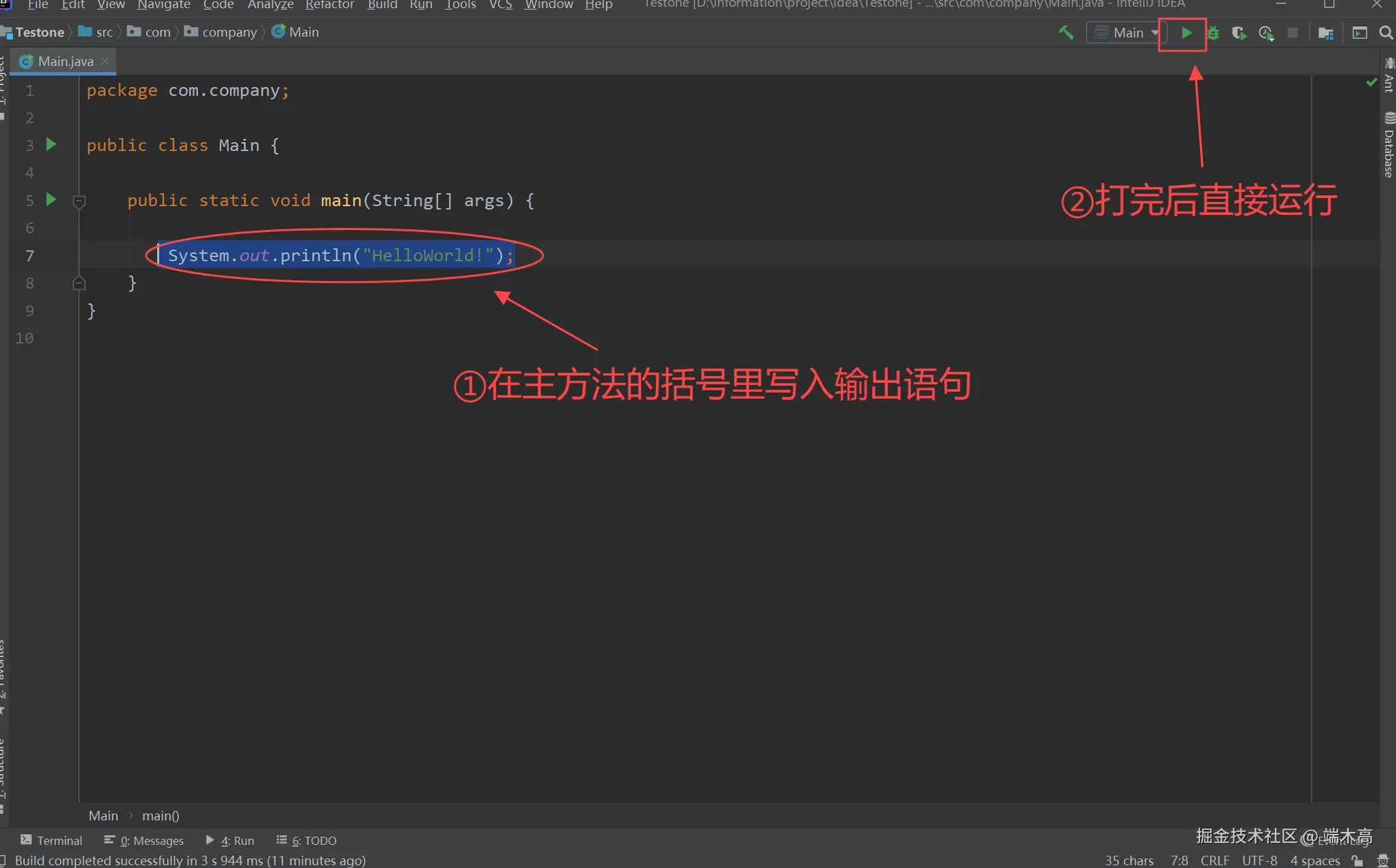The image size is (1396, 868).
Task: Open the Profiler clock icon
Action: pos(1267,32)
